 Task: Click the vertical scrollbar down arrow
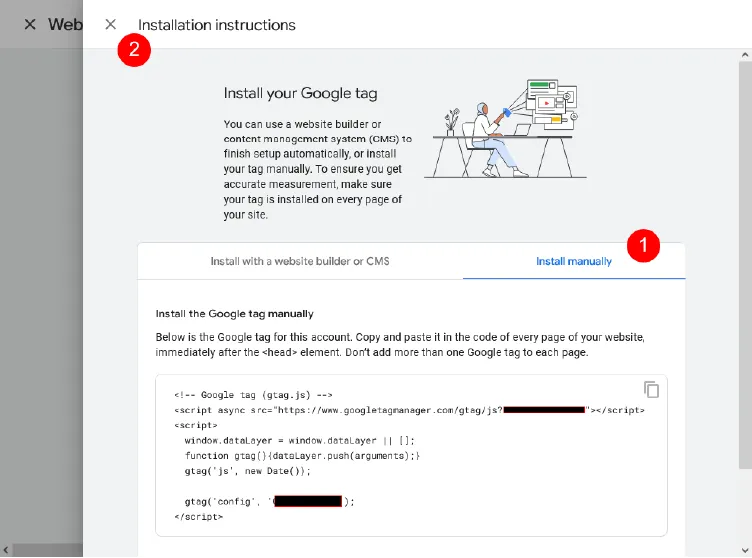[x=745, y=550]
